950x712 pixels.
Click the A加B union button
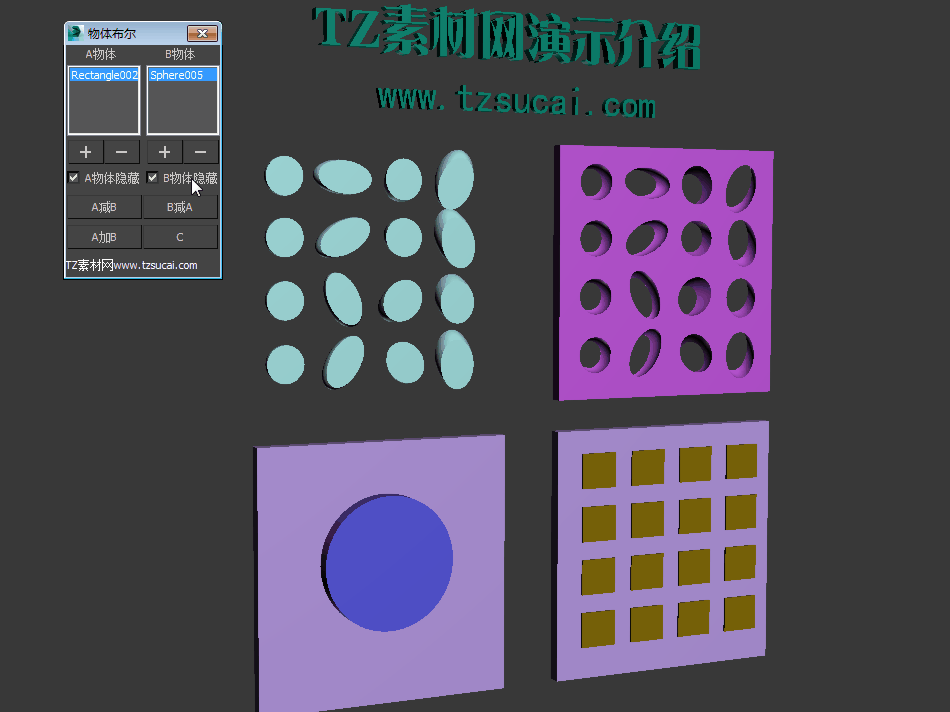pos(104,237)
